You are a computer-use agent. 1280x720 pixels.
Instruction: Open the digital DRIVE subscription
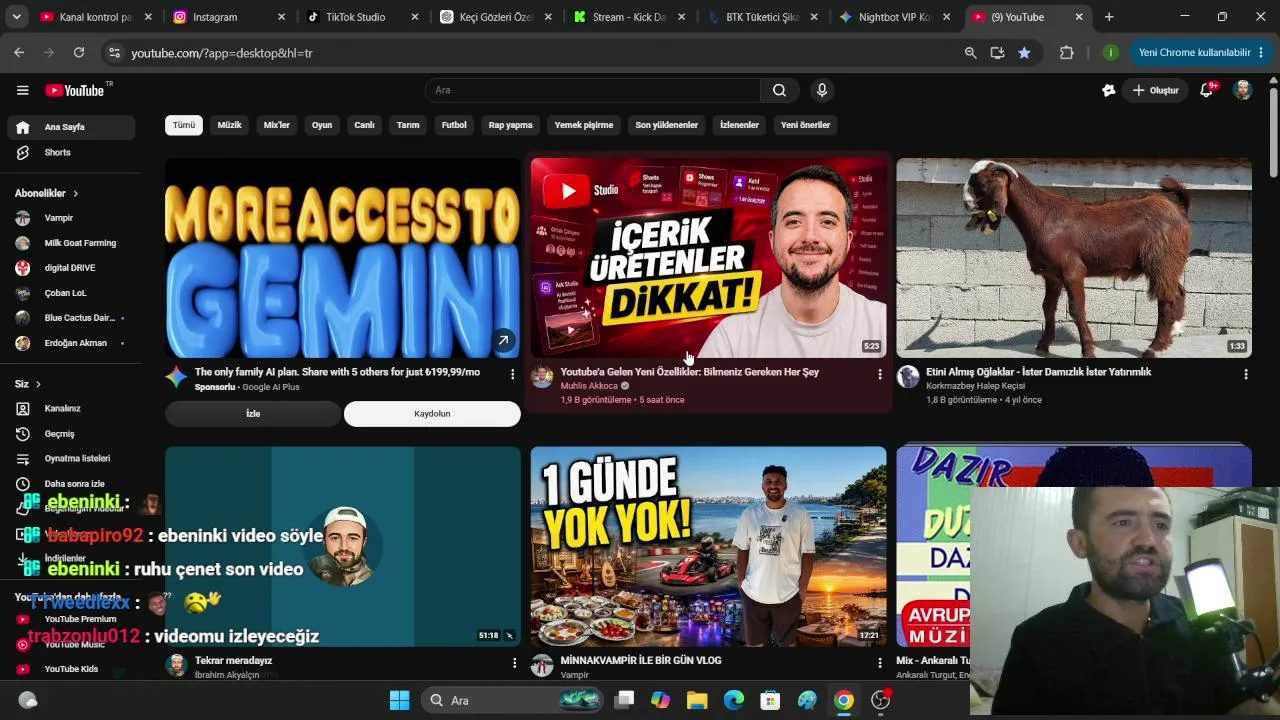70,268
